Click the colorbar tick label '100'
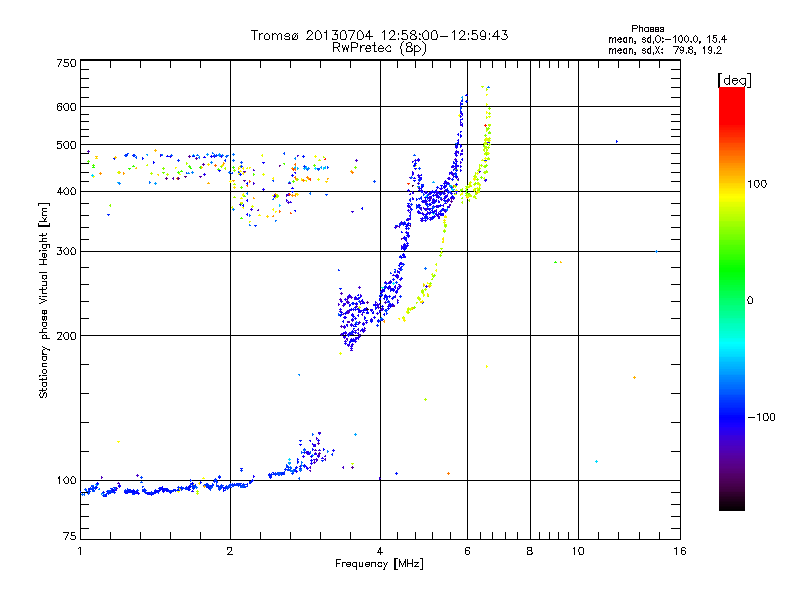 (x=757, y=184)
